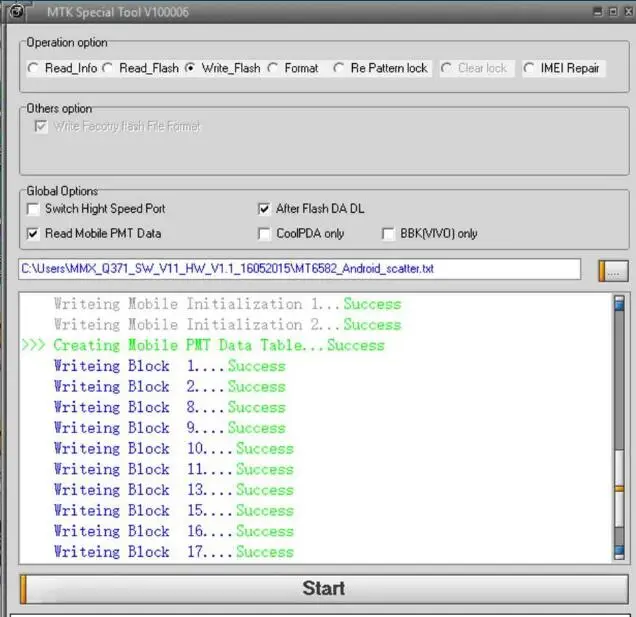Click the 'Writeing Block 11' log line
Viewport: 636px width, 617px height.
pyautogui.click(x=174, y=469)
